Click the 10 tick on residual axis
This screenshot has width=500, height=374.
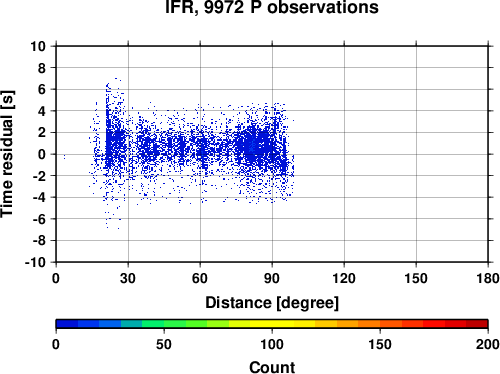[x=38, y=46]
